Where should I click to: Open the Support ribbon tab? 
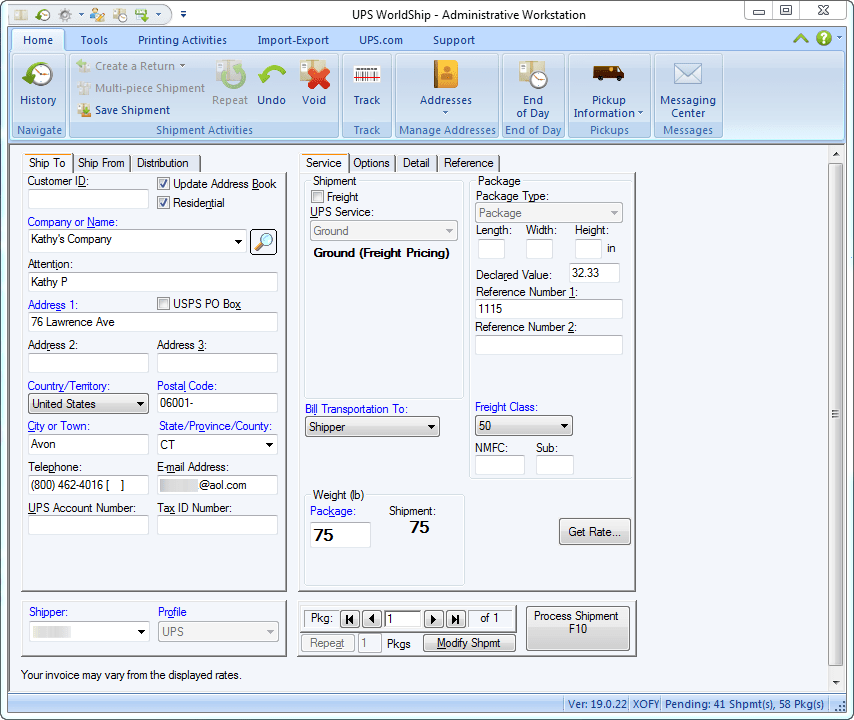coord(454,40)
